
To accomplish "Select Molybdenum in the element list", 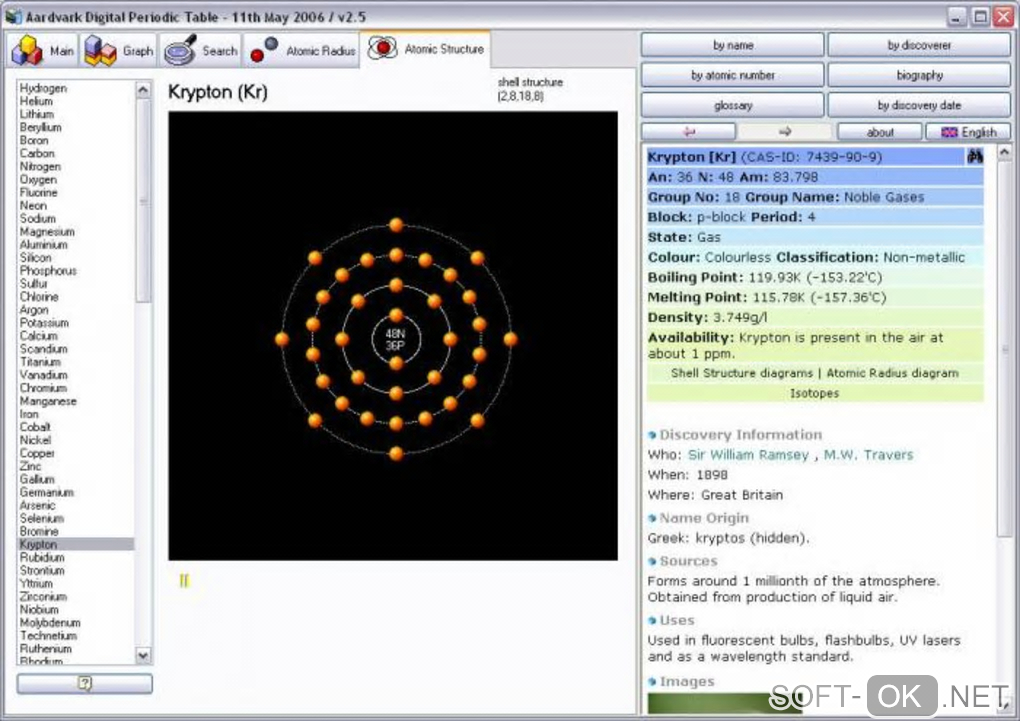I will pyautogui.click(x=75, y=622).
